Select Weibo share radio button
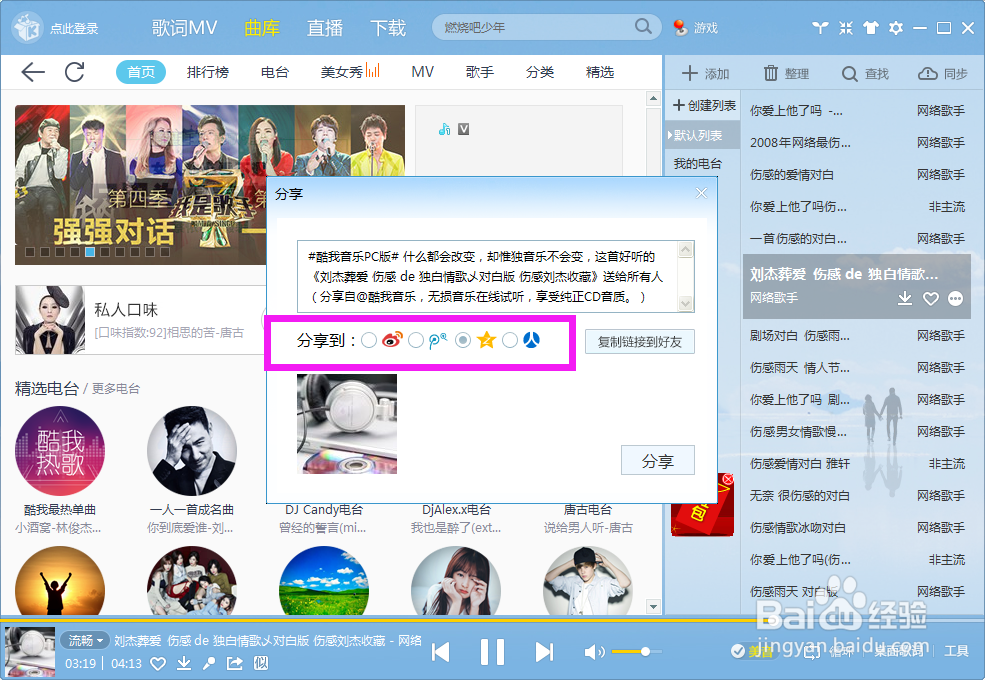The height and width of the screenshot is (680, 985). 369,340
